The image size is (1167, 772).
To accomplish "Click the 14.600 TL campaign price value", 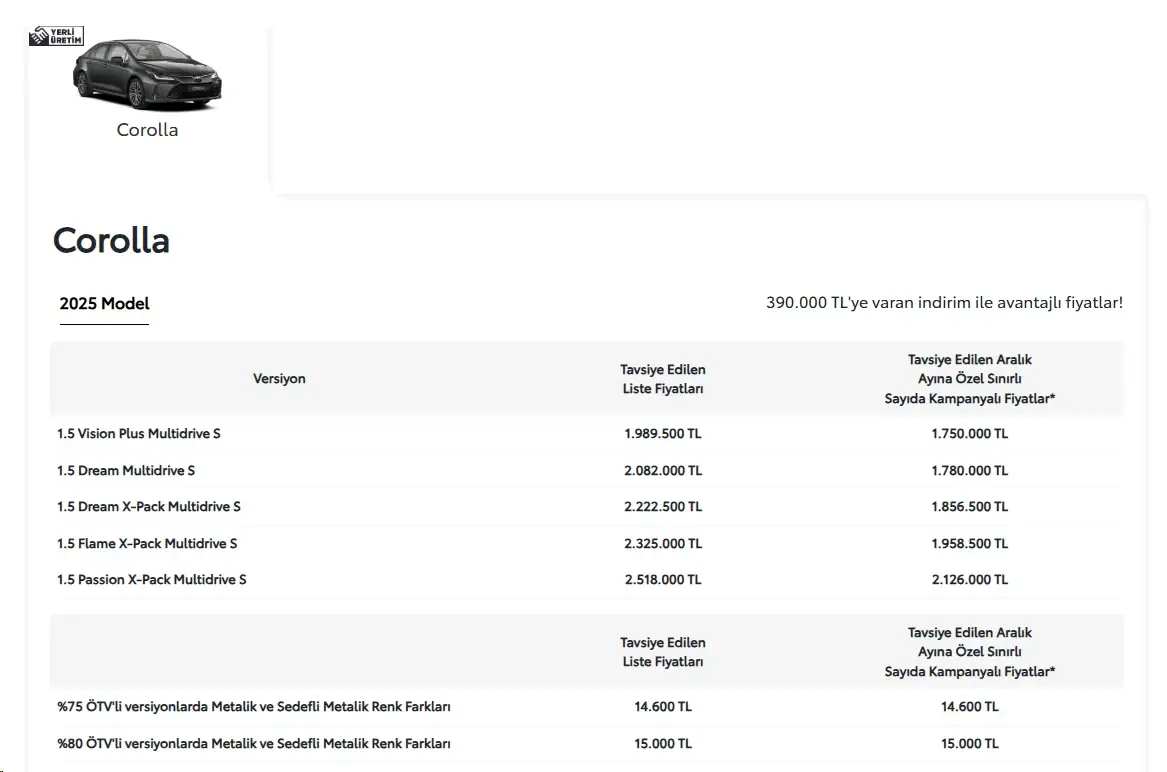I will pos(970,706).
